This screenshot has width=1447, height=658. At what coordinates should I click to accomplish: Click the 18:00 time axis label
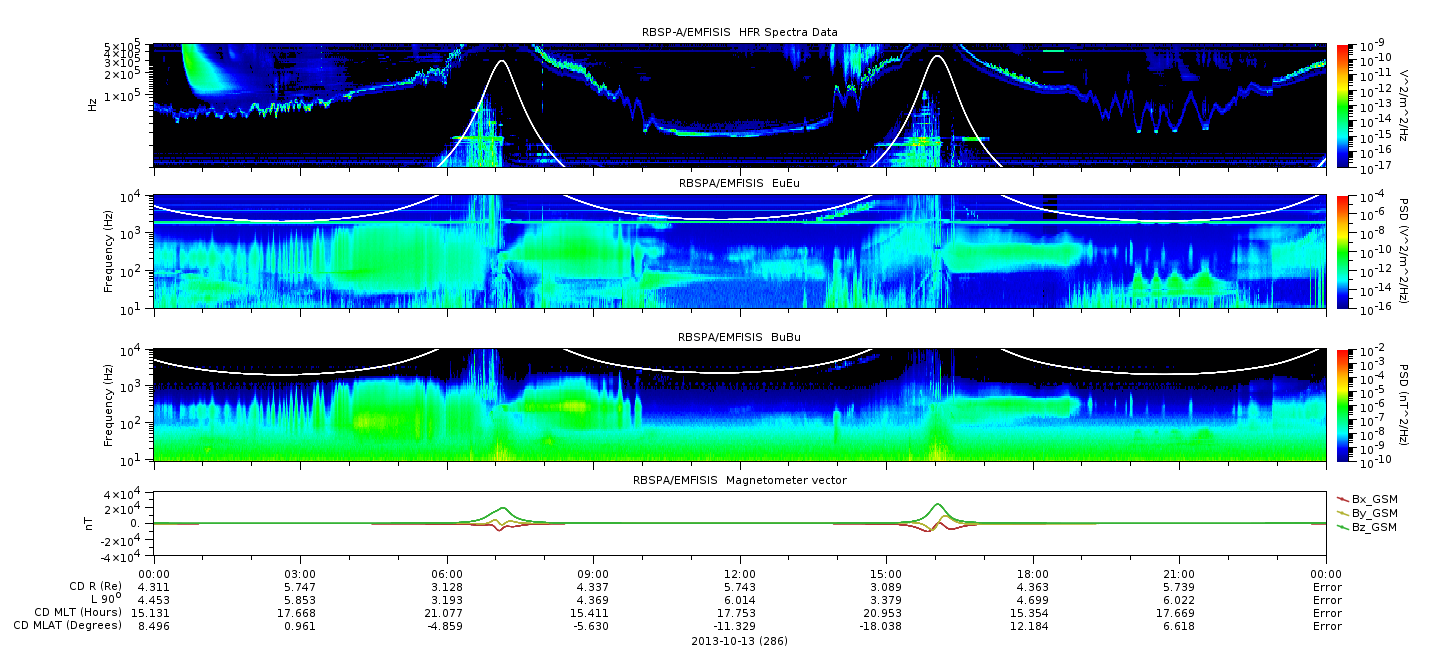point(1033,574)
